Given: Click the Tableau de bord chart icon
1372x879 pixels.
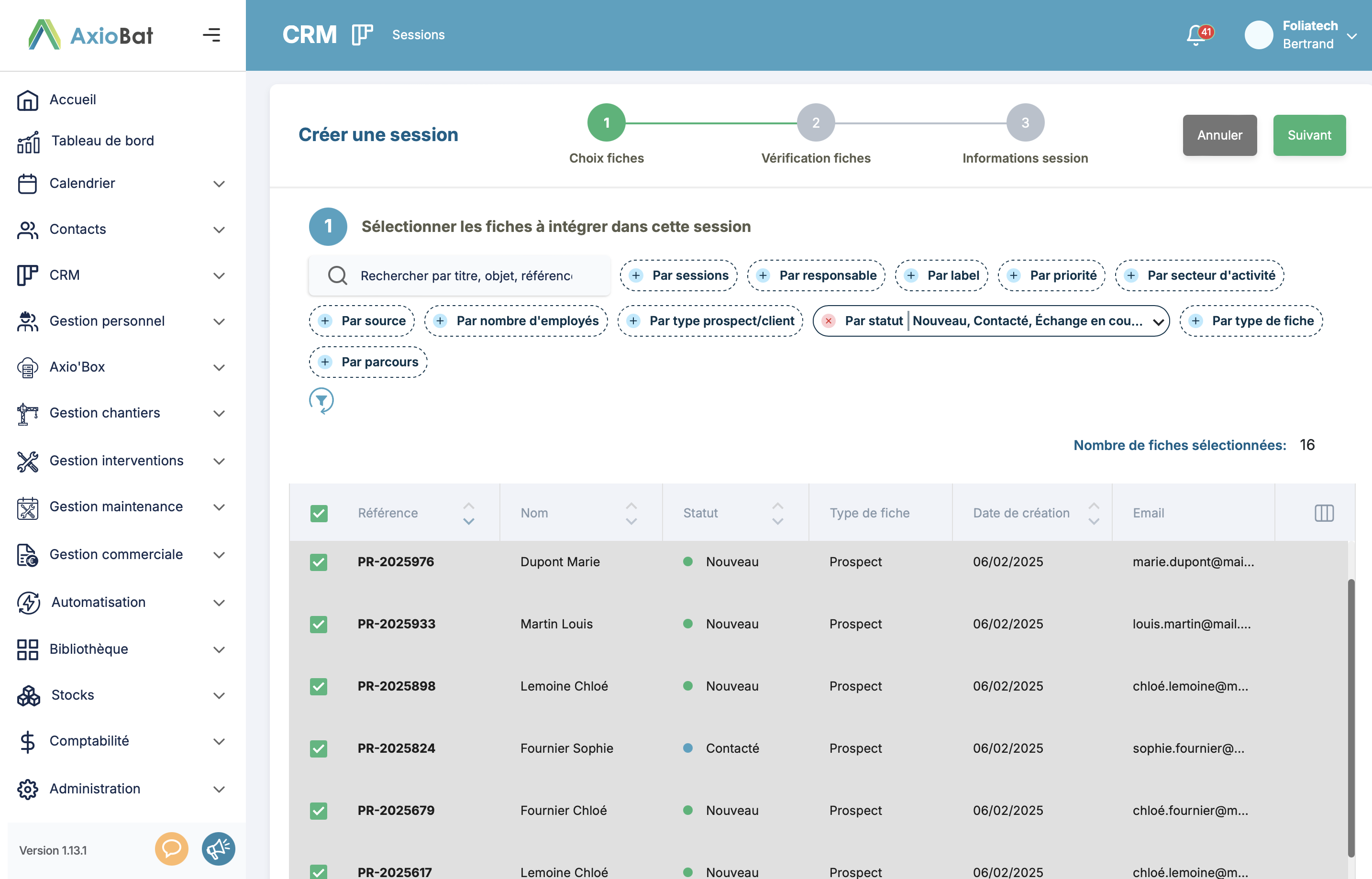Looking at the screenshot, I should coord(28,142).
